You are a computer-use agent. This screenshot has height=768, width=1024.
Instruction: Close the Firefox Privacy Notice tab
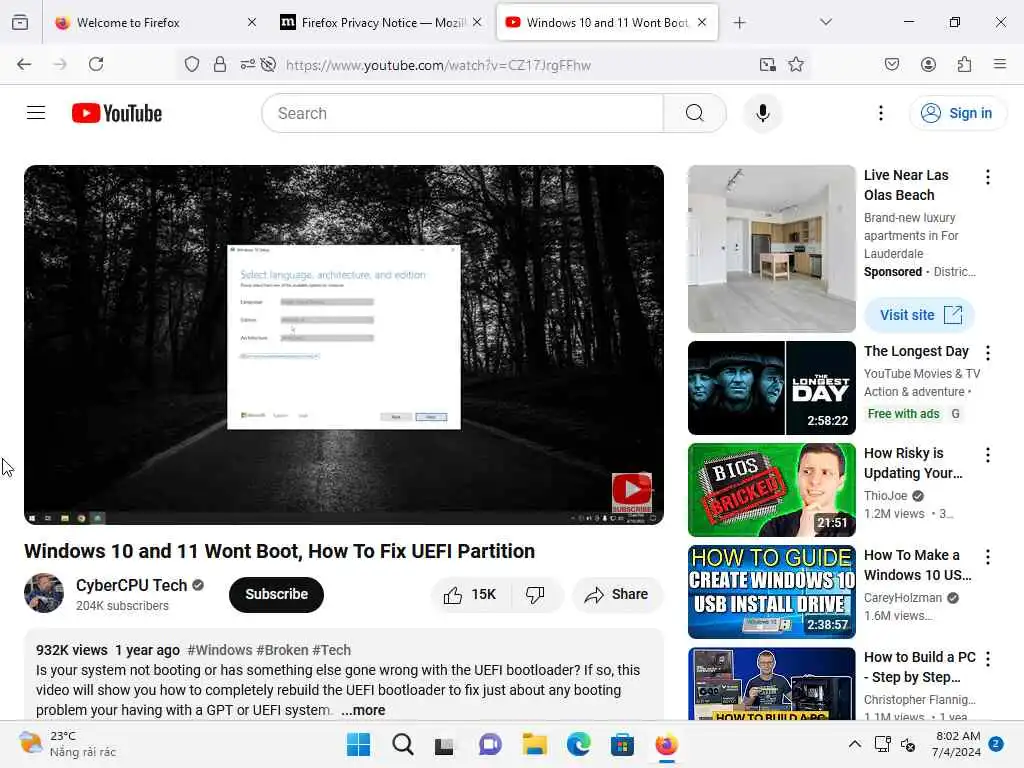(477, 22)
